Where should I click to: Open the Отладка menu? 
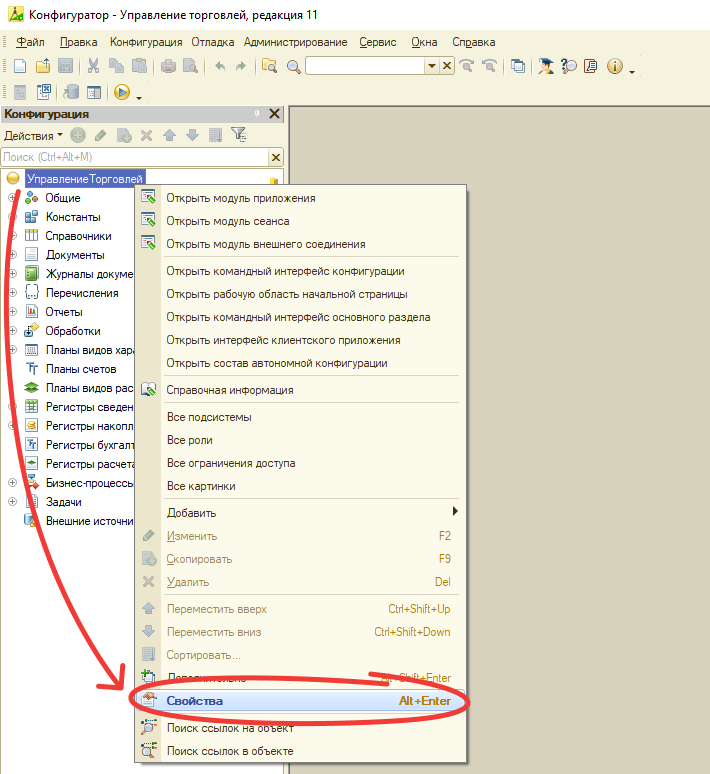click(213, 42)
